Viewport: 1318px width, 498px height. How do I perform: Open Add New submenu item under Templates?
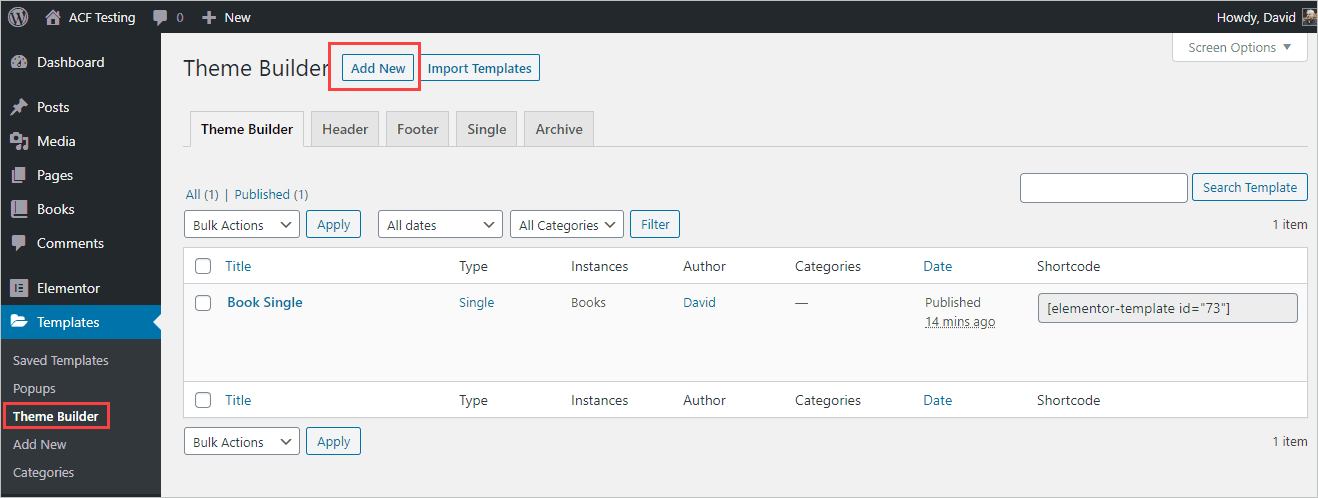click(x=40, y=444)
